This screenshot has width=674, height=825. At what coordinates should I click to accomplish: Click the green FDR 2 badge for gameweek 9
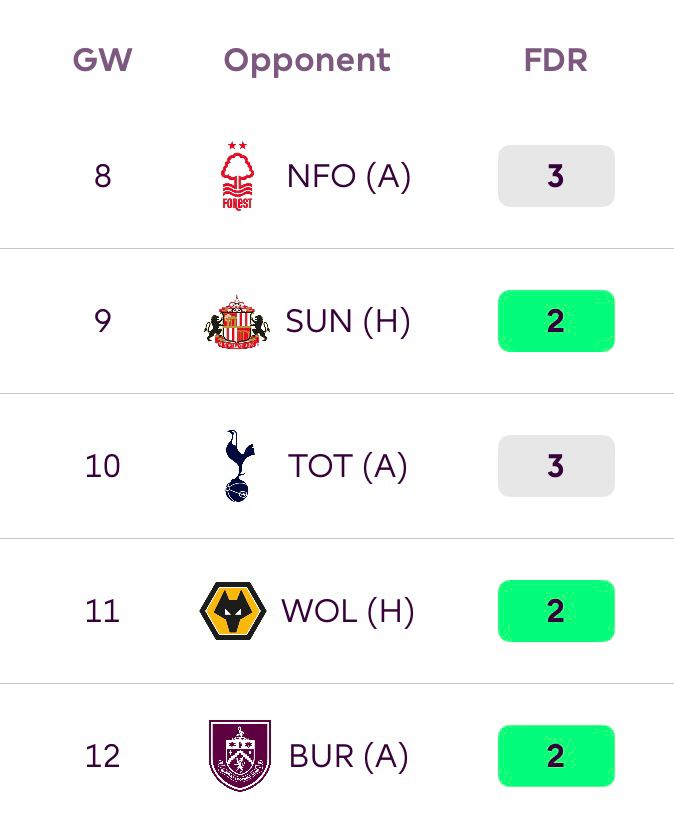tap(556, 321)
